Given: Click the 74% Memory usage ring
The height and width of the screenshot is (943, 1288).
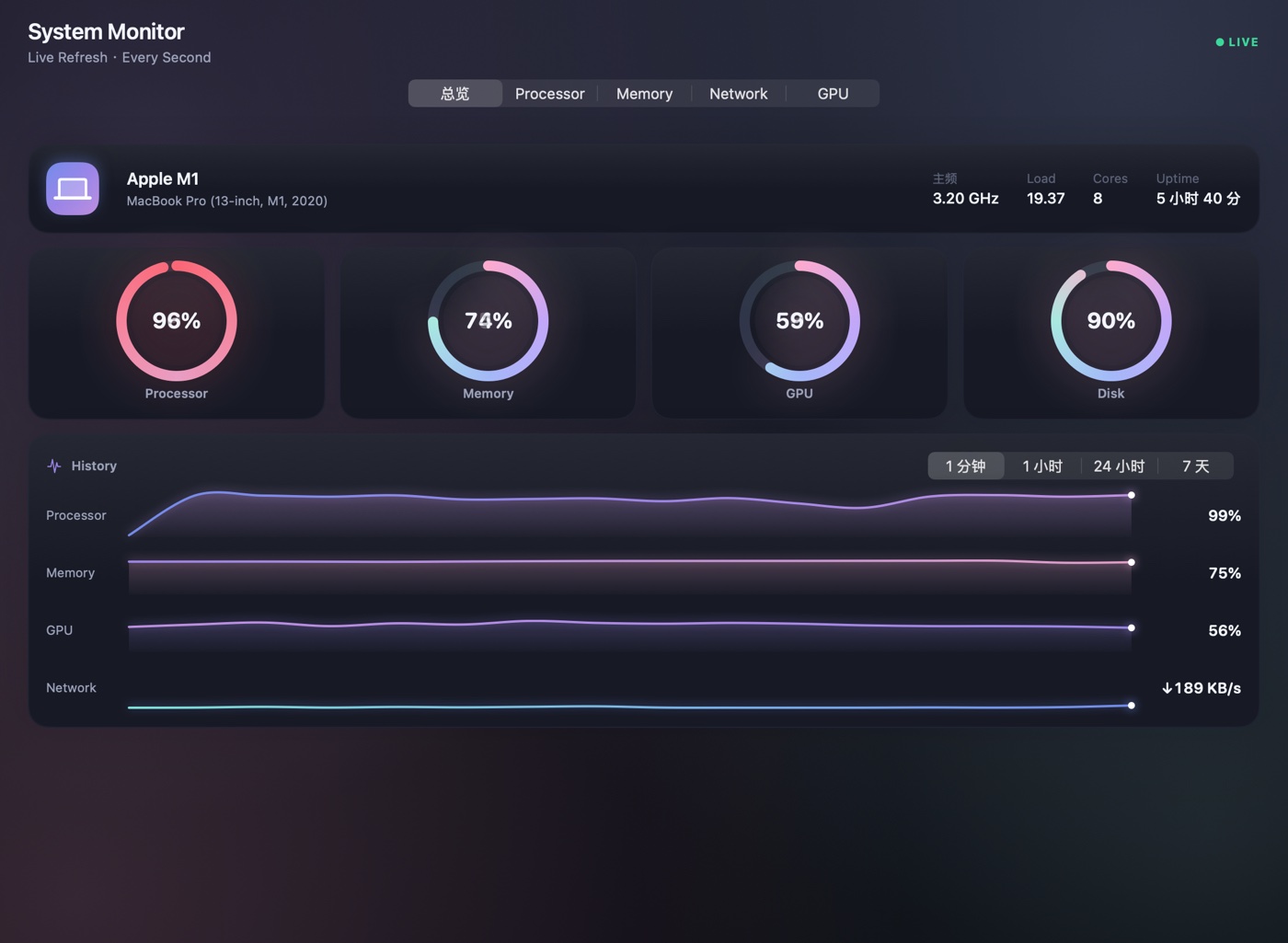Looking at the screenshot, I should coord(489,321).
